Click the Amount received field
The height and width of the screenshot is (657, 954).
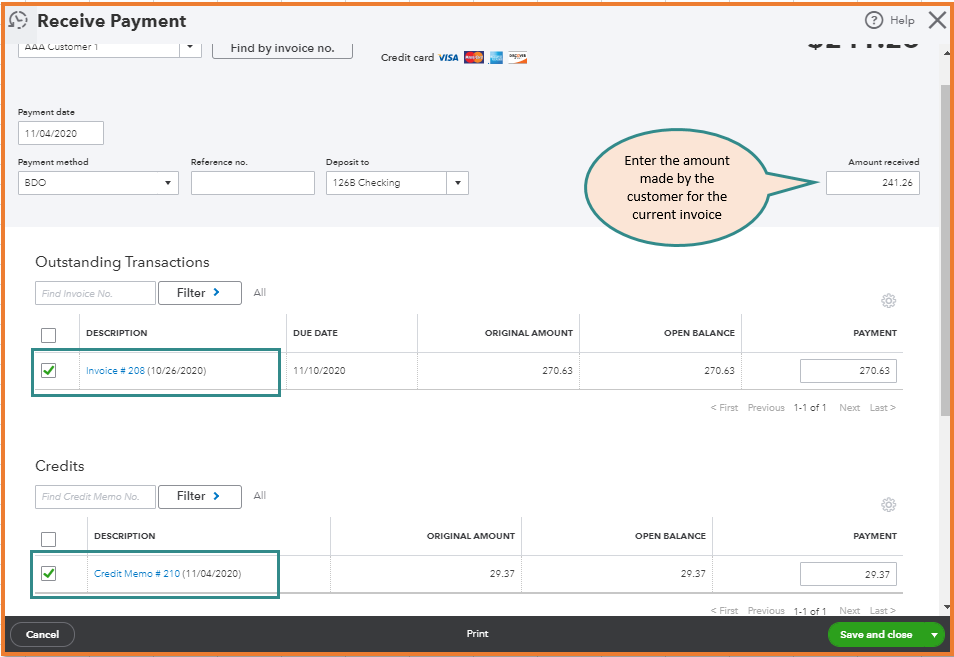click(872, 183)
